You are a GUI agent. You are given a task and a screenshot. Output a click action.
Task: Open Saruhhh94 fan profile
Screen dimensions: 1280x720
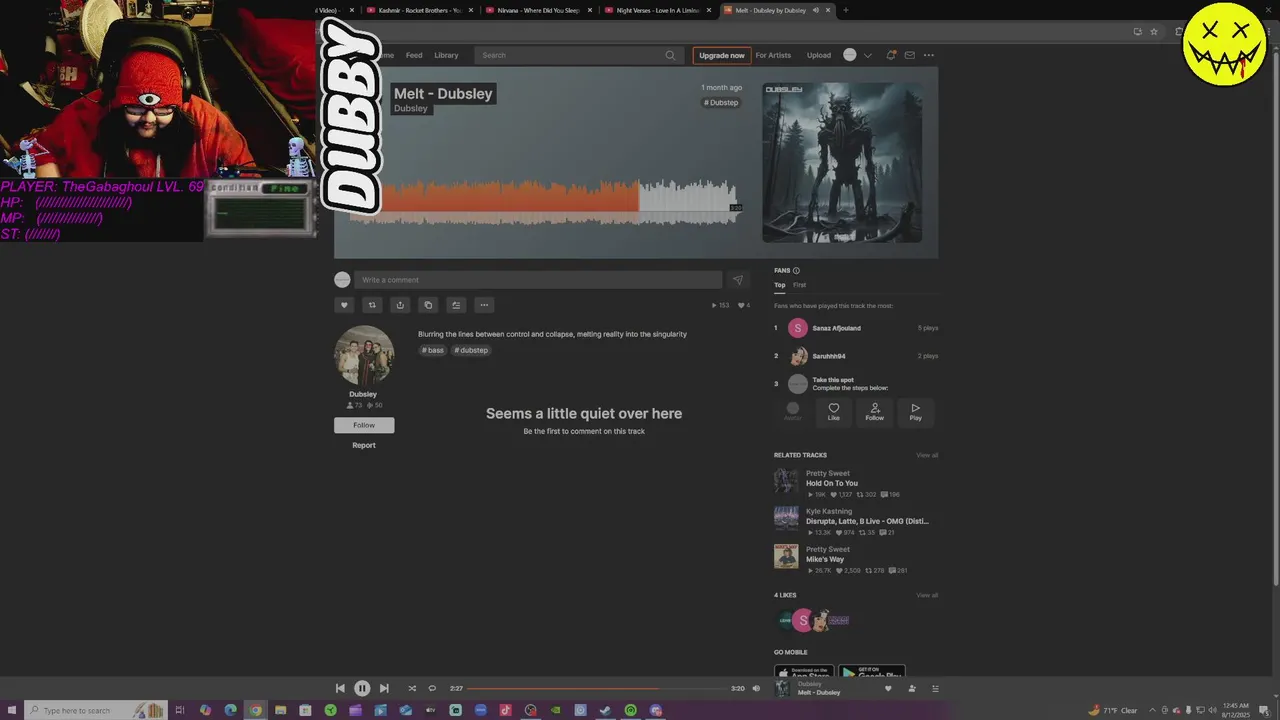[829, 356]
